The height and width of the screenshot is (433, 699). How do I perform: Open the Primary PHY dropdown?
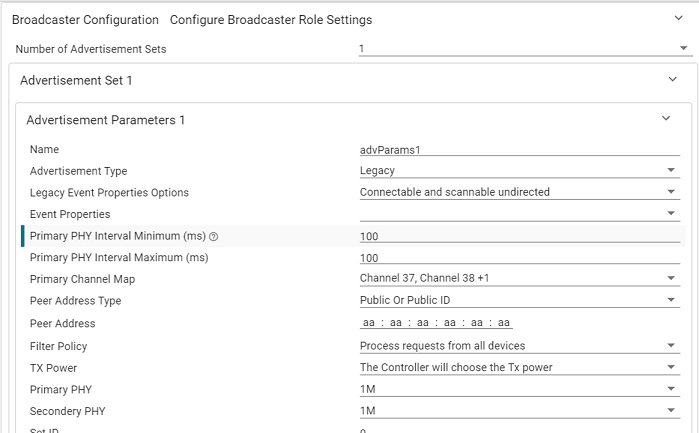coord(518,389)
